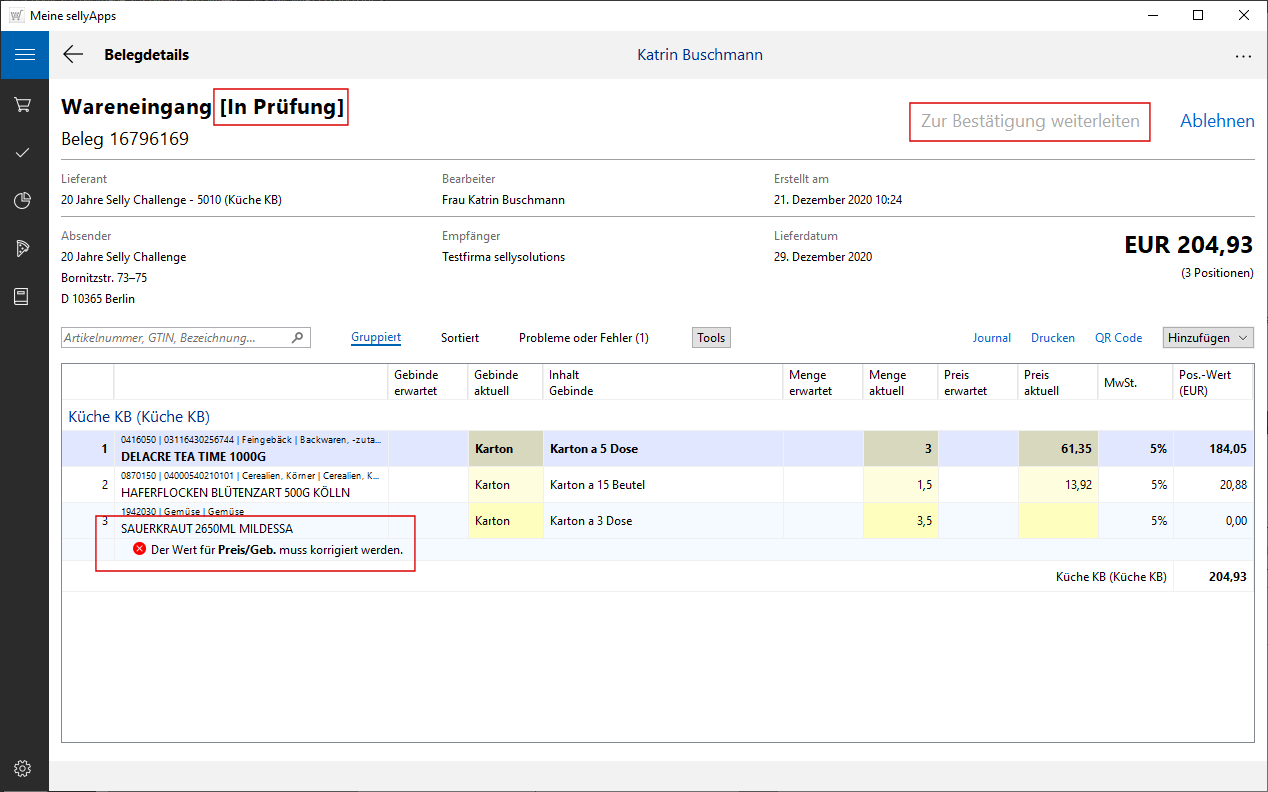This screenshot has height=792, width=1268.
Task: Open the three-dots more options menu
Action: [1243, 56]
